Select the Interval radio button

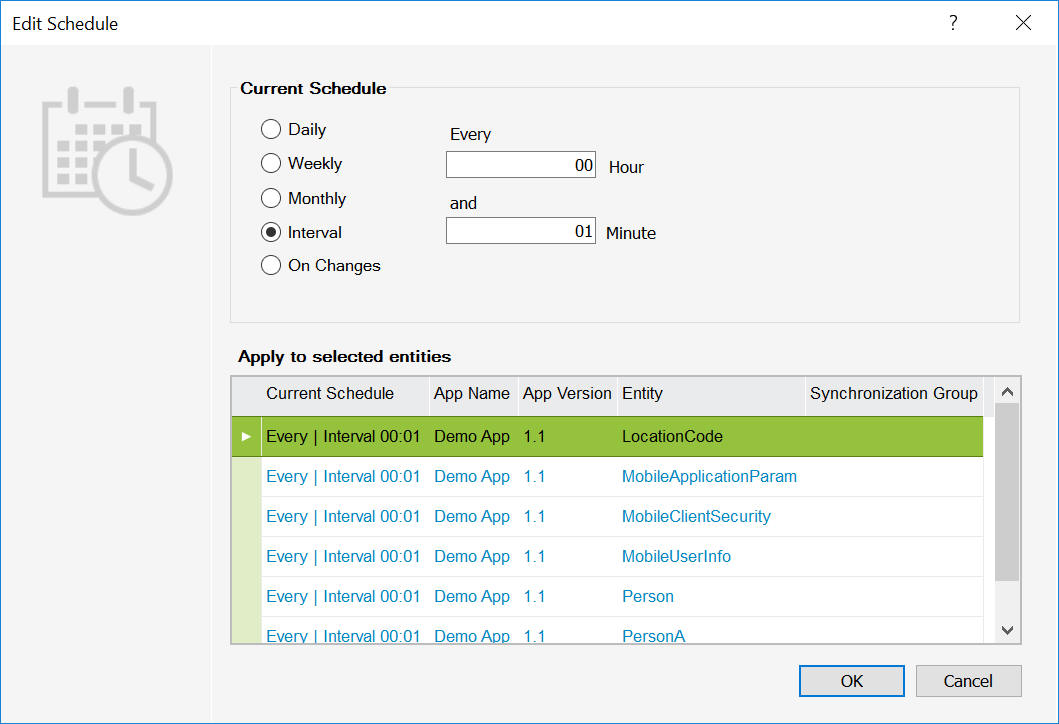pyautogui.click(x=271, y=232)
